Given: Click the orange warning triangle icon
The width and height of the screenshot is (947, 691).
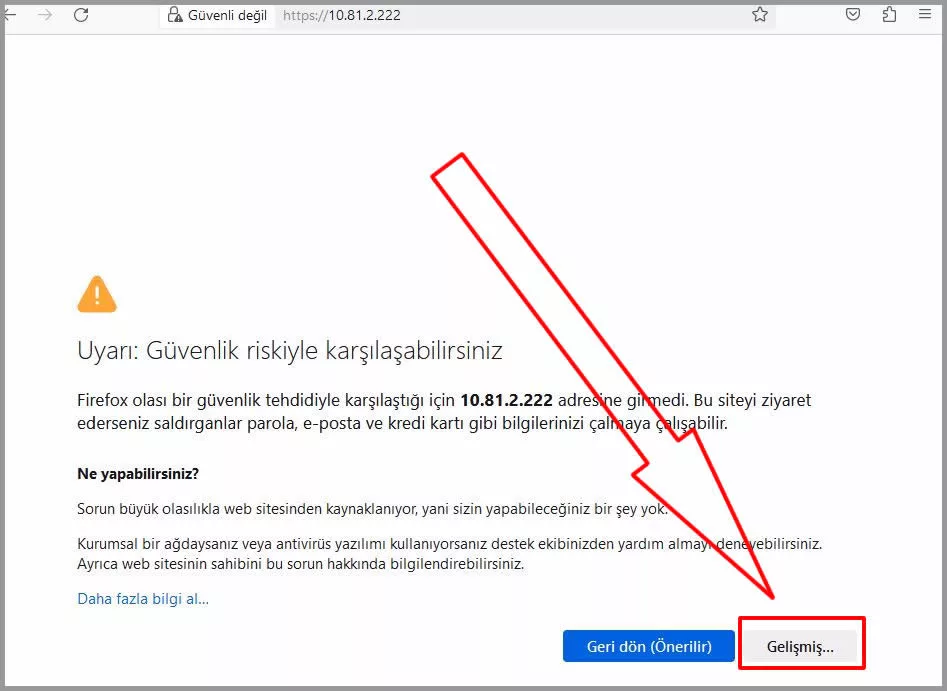Looking at the screenshot, I should [x=97, y=294].
